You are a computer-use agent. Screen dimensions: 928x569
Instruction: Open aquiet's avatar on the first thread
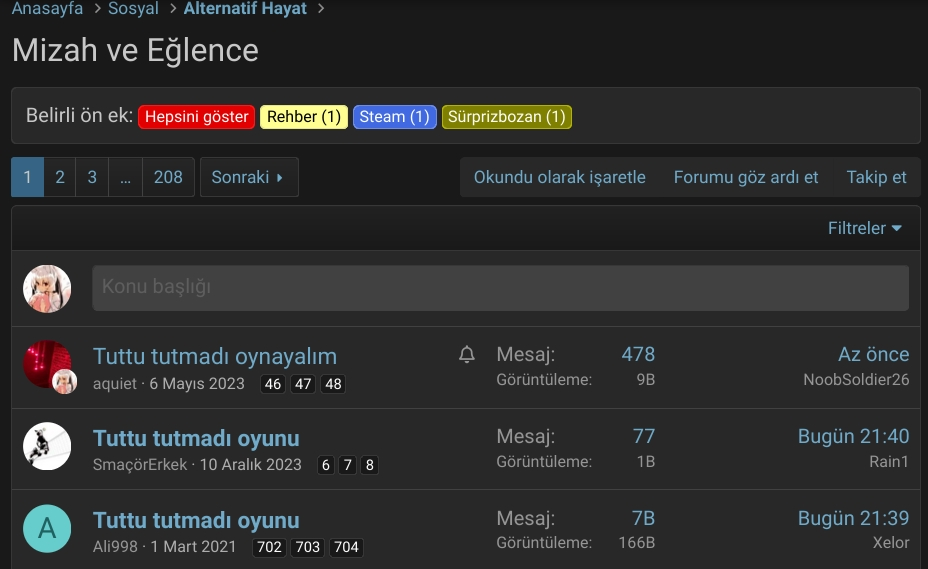(x=47, y=364)
